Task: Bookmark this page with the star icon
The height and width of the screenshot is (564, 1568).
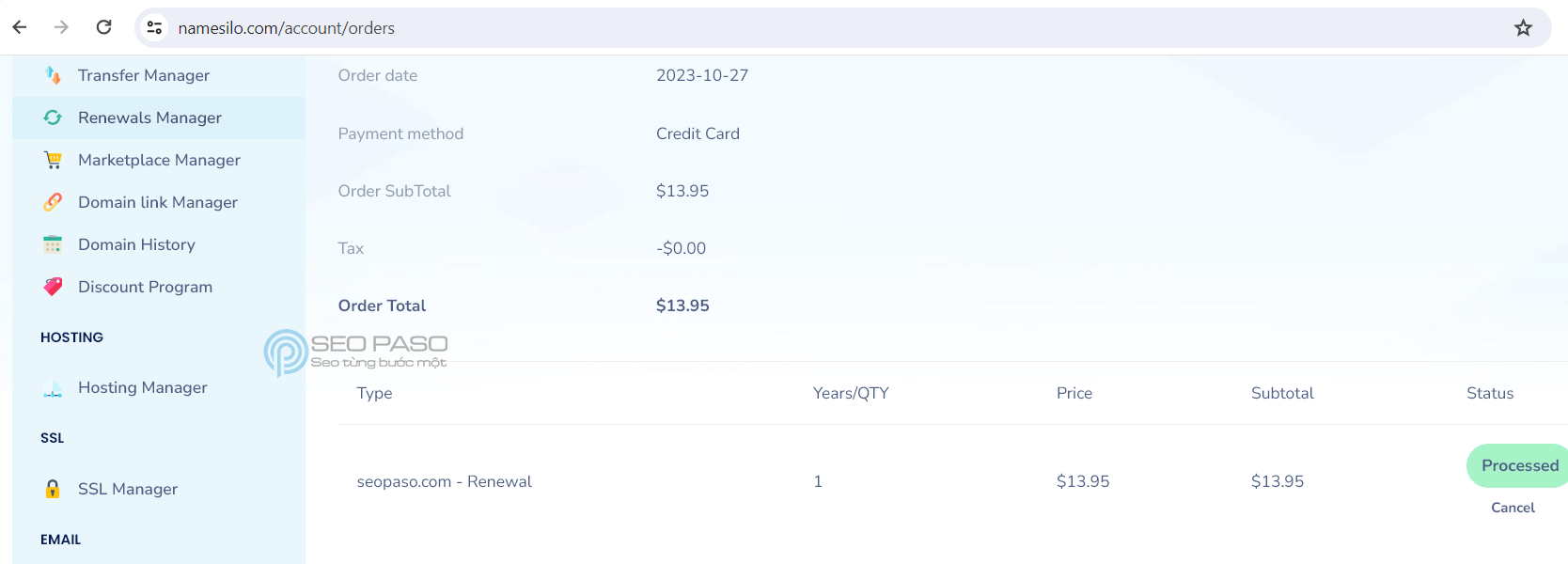Action: pos(1523,28)
